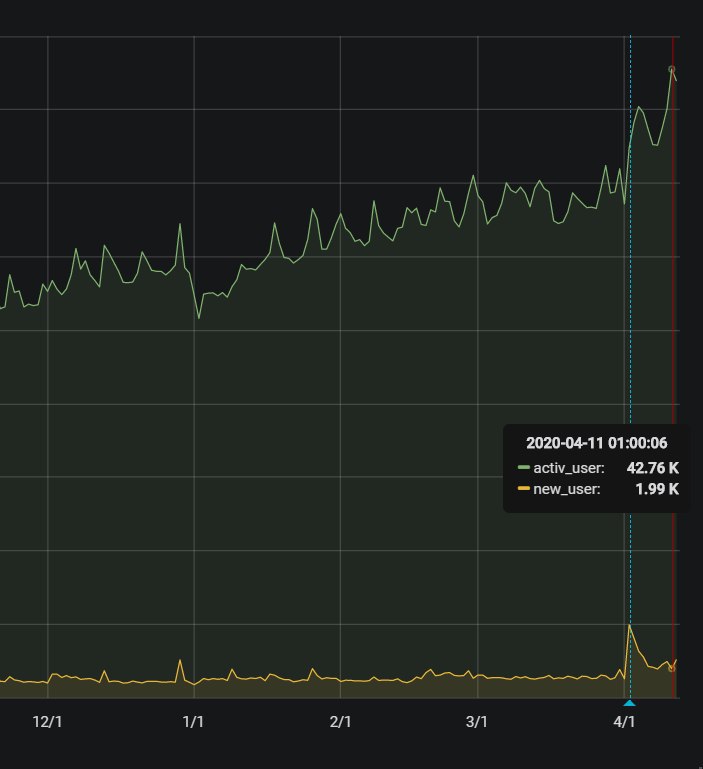Click the new_user label in the tooltip
This screenshot has height=769, width=703.
coord(567,489)
